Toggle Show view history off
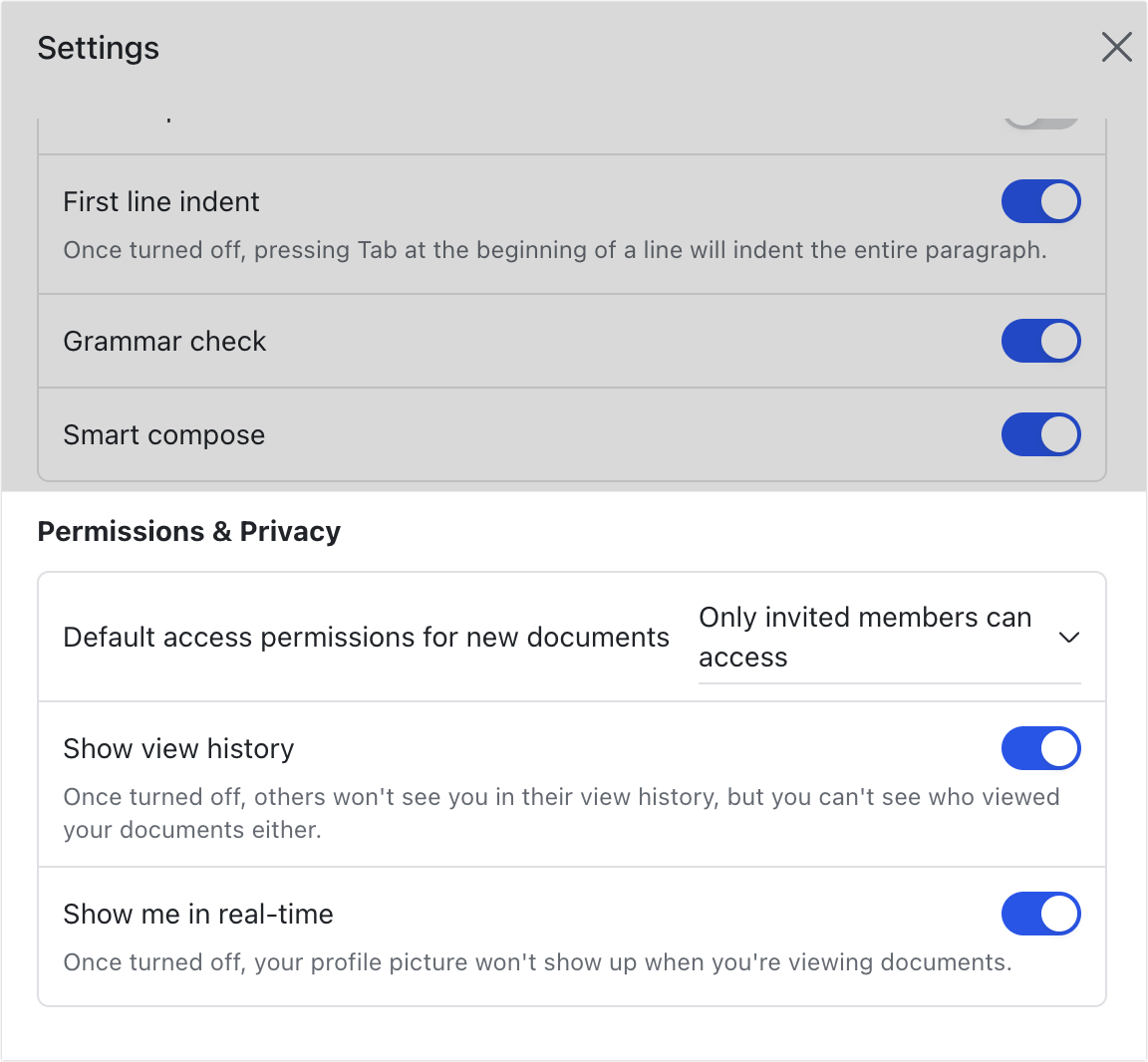Viewport: 1148px width, 1062px height. tap(1041, 748)
